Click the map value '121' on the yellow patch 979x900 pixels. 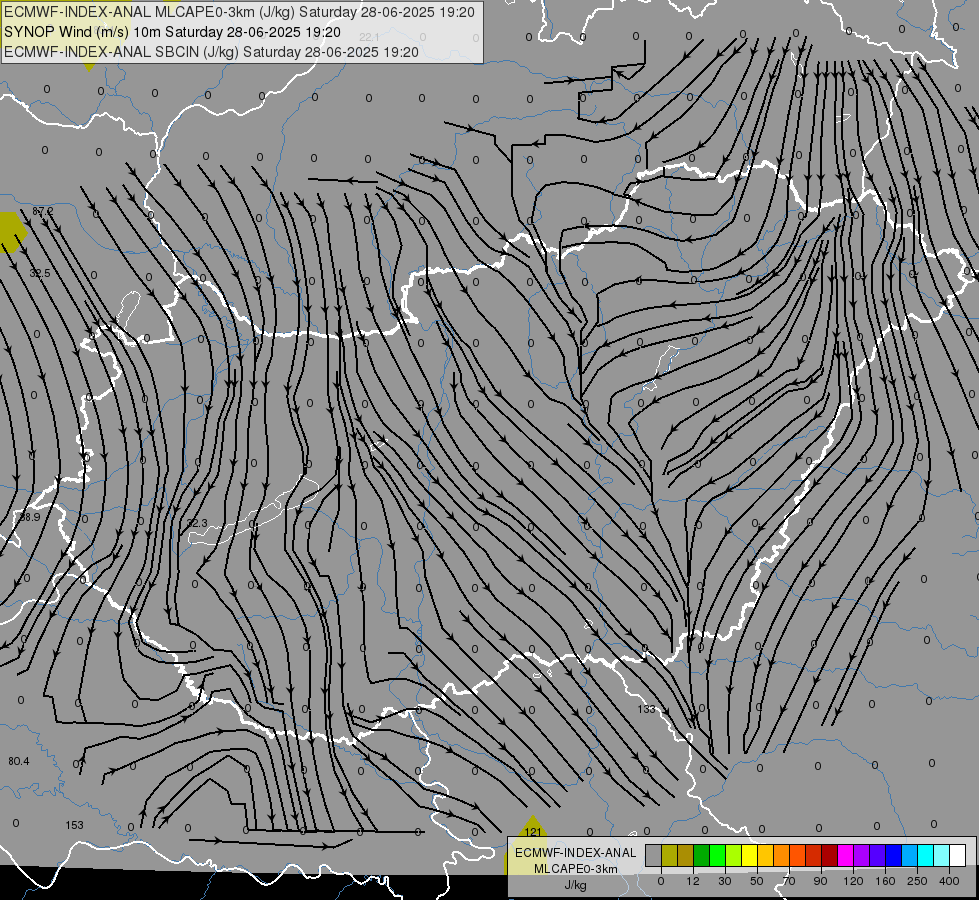[533, 832]
